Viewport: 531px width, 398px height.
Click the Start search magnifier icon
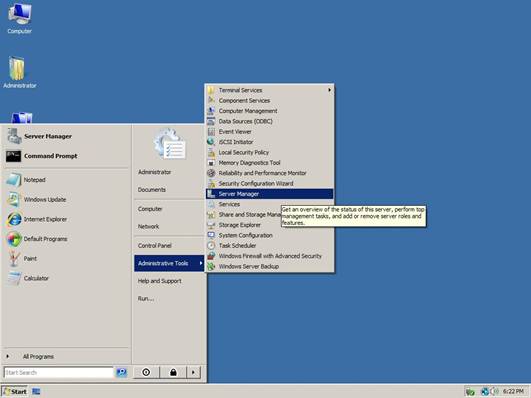(122, 372)
